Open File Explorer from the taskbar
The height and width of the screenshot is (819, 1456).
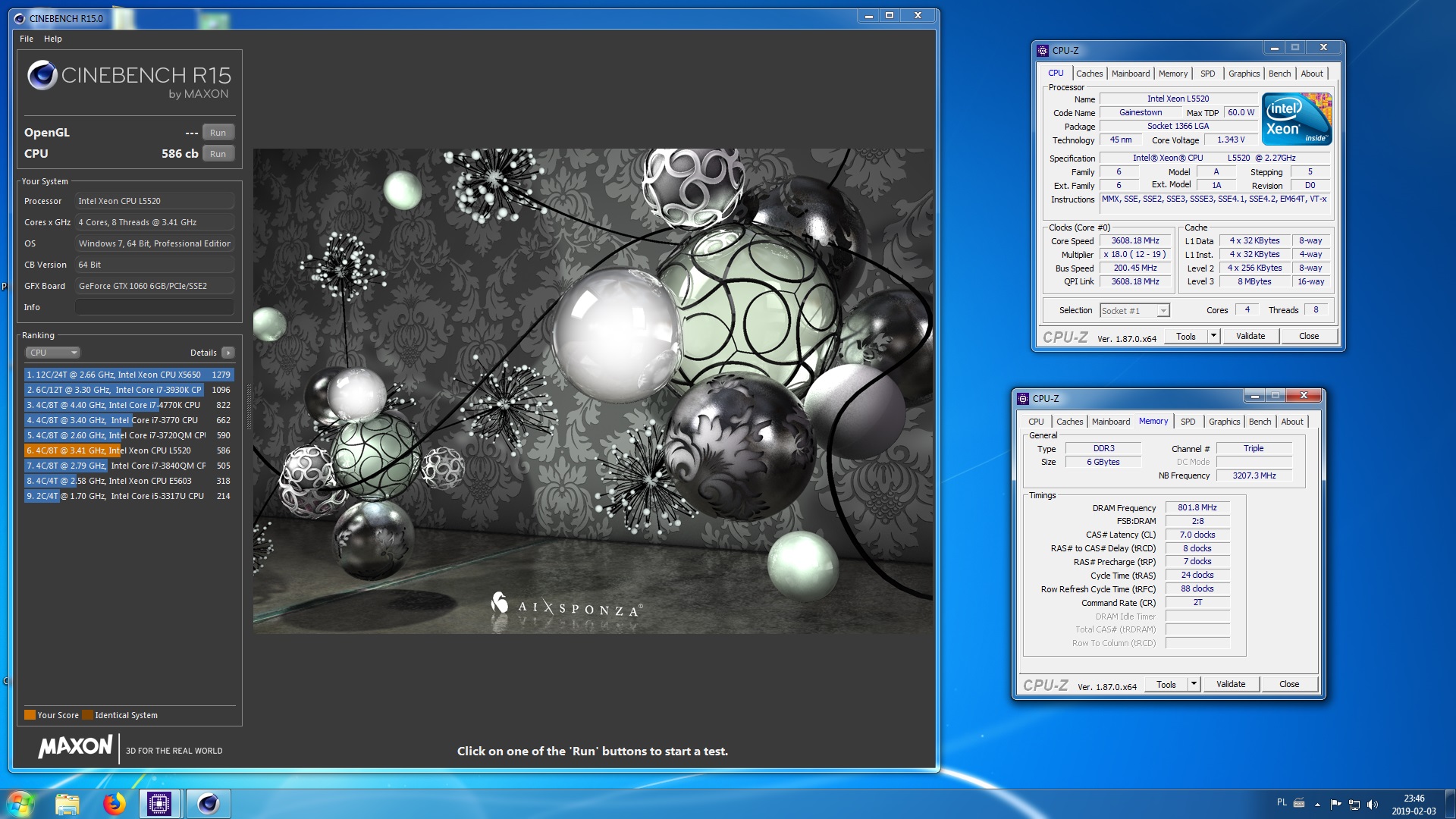click(67, 804)
